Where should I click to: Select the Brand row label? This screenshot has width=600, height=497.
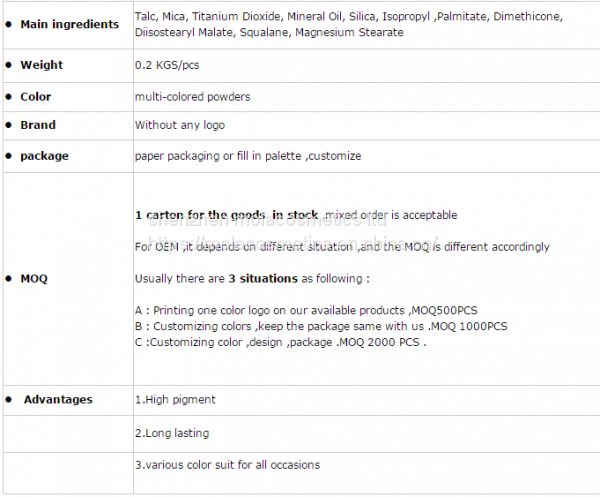coord(38,125)
